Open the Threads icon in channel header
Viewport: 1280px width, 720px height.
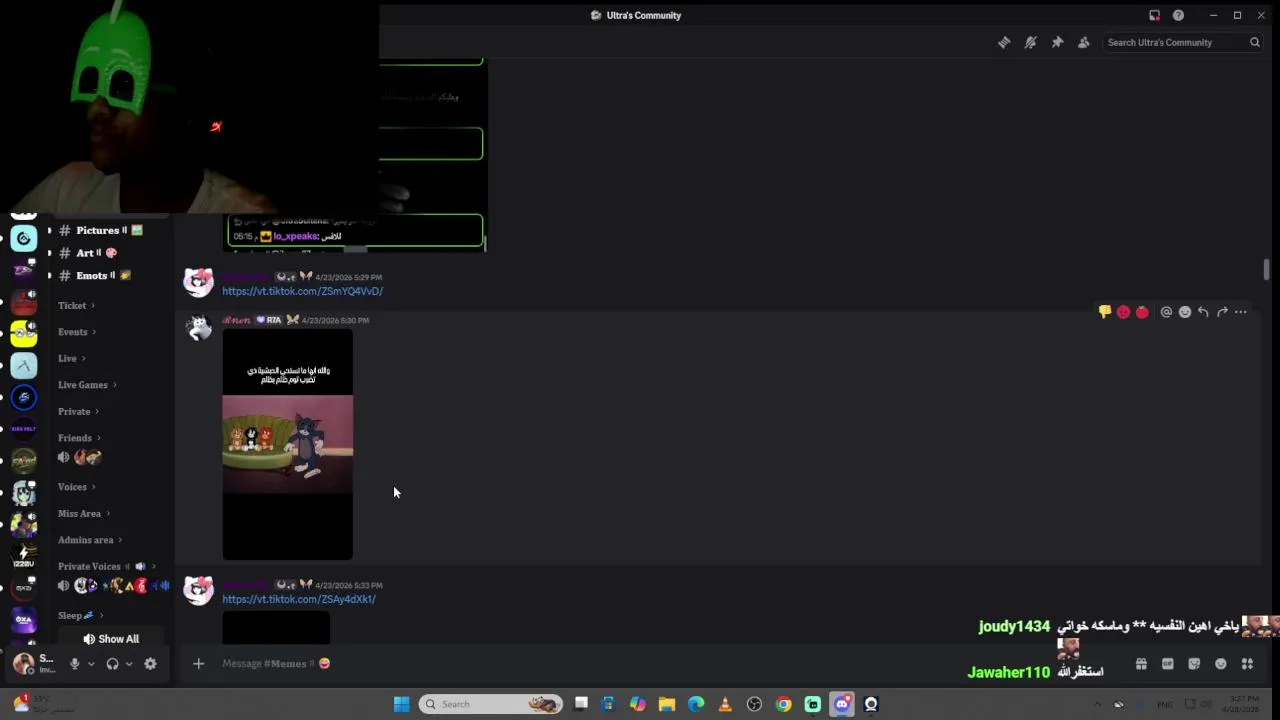click(1004, 42)
